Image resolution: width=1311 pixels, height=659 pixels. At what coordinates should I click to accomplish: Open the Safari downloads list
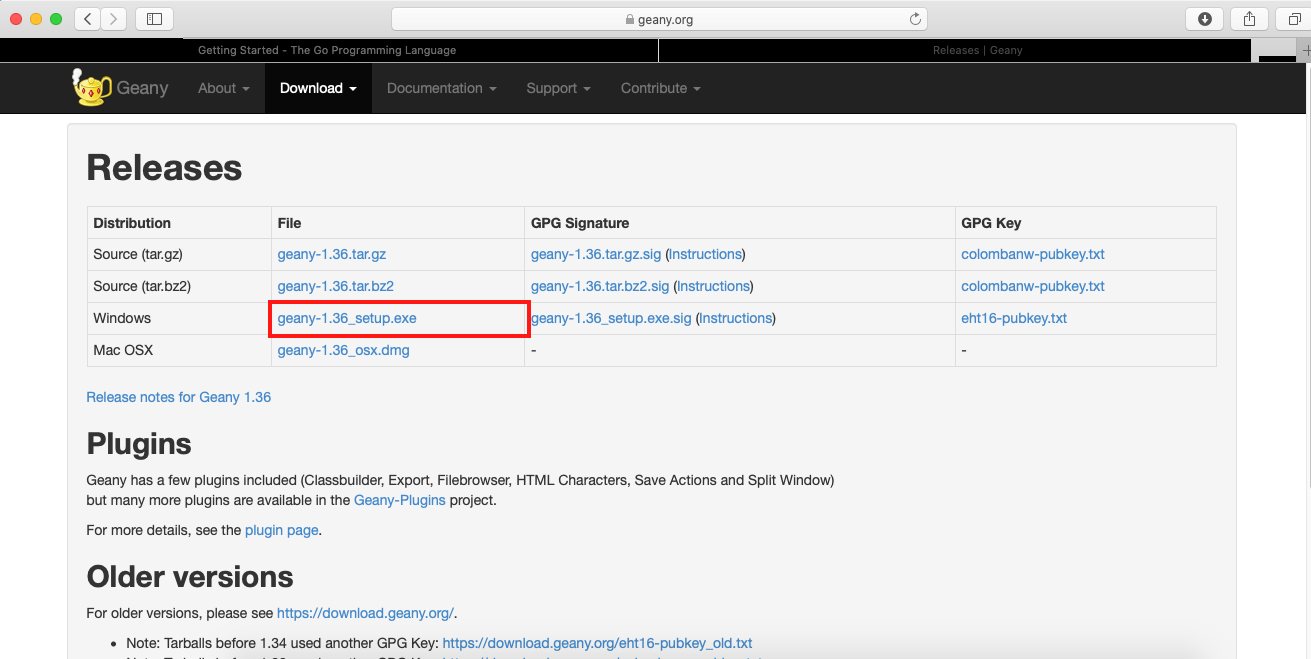coord(1205,19)
